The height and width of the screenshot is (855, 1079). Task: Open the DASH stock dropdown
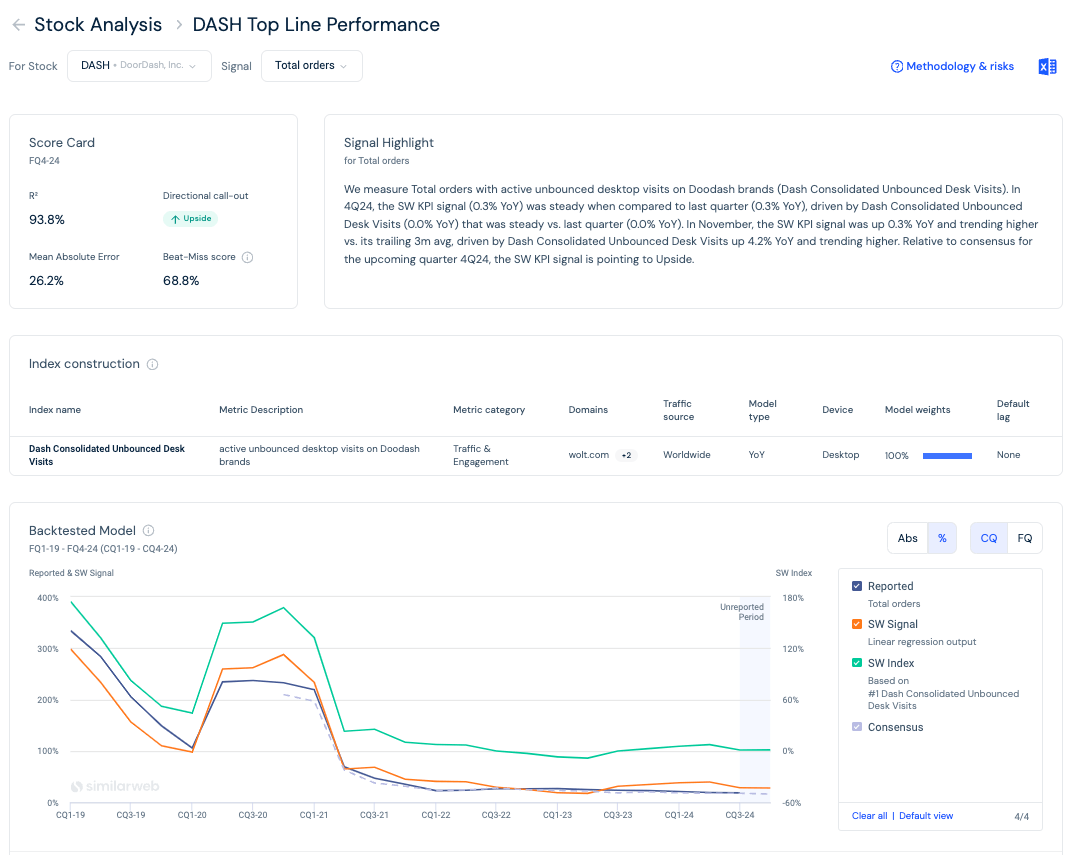click(x=139, y=66)
